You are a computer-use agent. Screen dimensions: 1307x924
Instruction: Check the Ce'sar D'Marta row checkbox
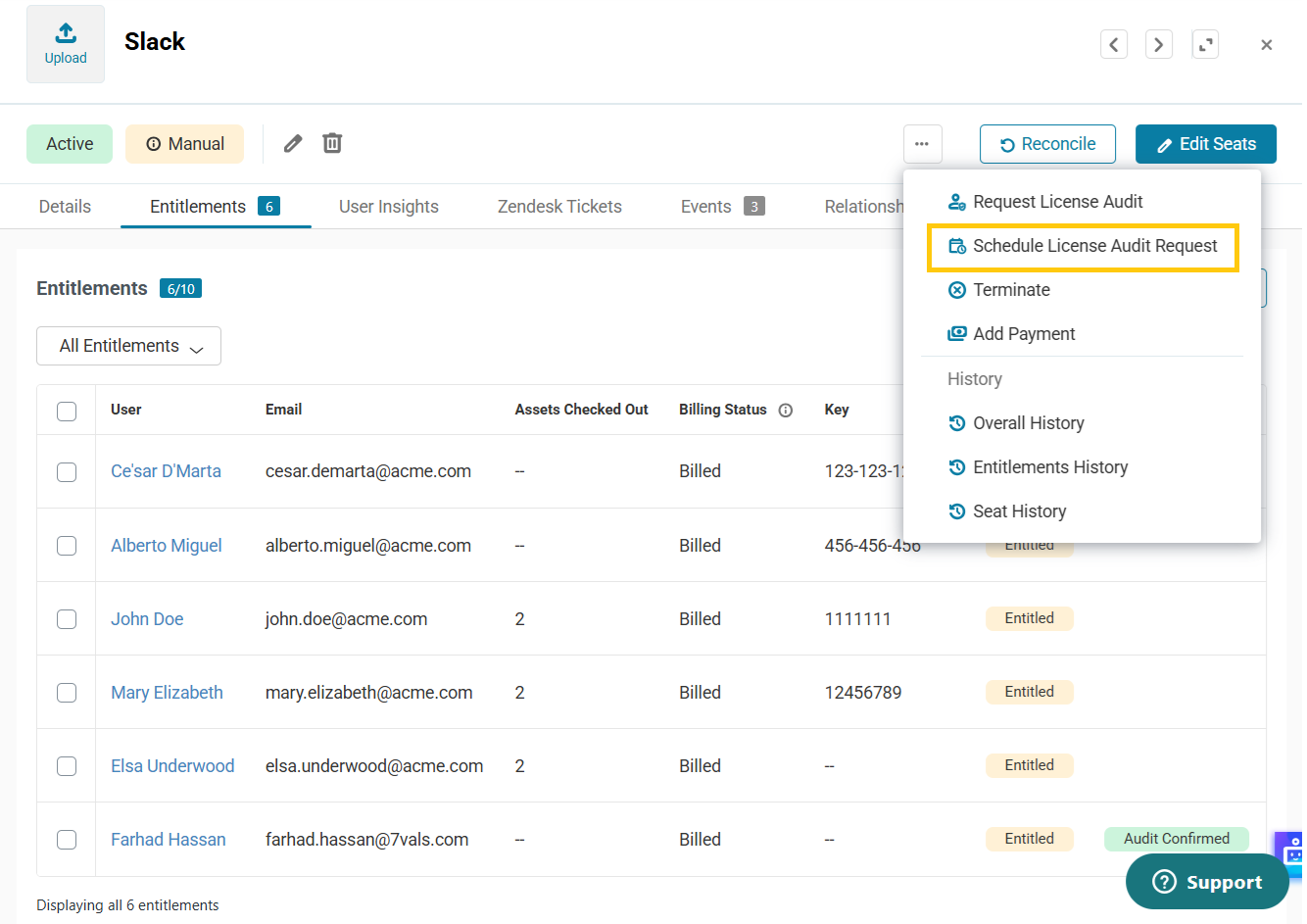[67, 472]
